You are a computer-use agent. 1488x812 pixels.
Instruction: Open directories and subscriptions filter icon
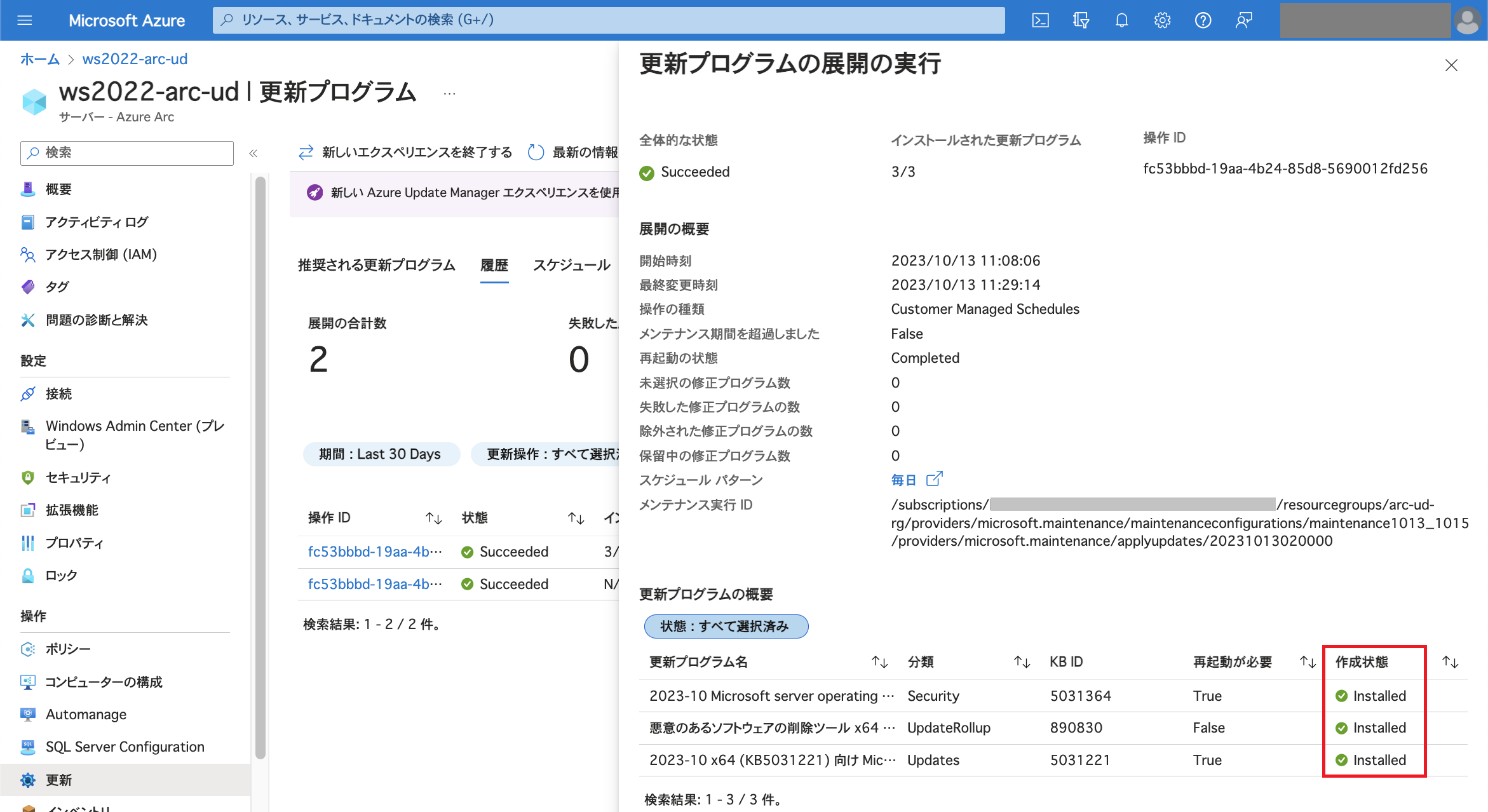point(1081,20)
